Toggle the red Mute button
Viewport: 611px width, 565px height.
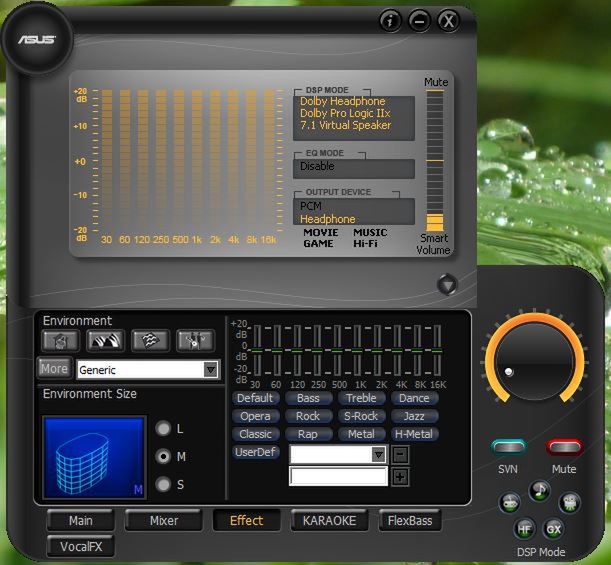564,448
